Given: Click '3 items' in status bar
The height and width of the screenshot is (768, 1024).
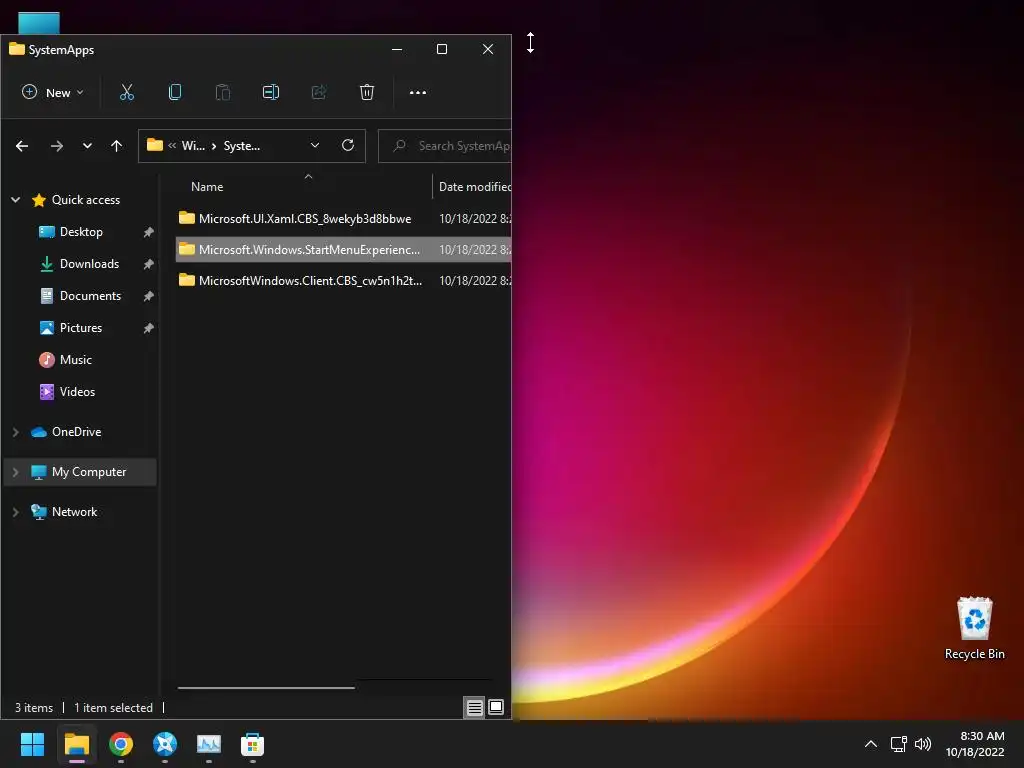Looking at the screenshot, I should point(34,708).
